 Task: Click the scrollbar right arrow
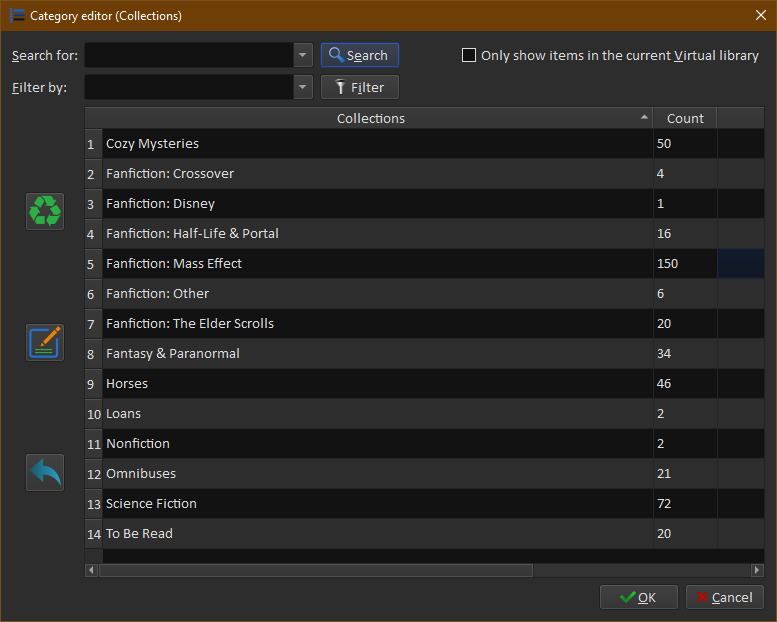pos(757,570)
